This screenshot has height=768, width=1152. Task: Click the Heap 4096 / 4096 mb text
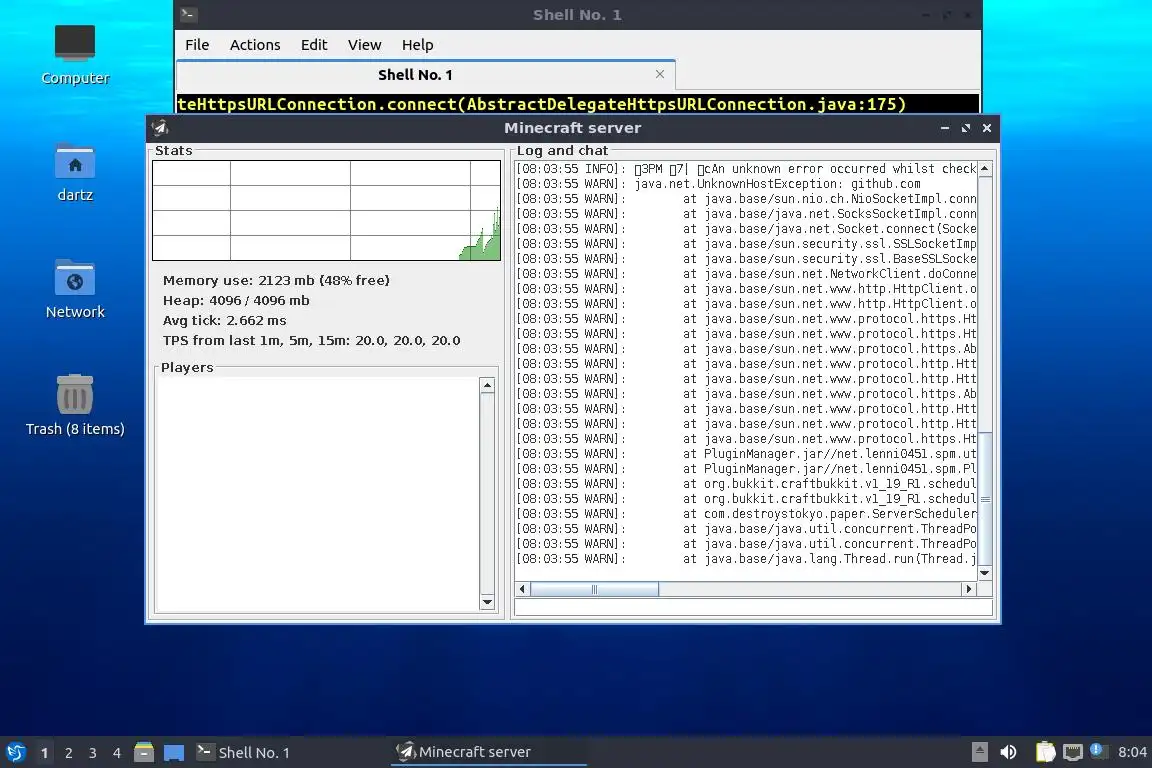[x=236, y=300]
